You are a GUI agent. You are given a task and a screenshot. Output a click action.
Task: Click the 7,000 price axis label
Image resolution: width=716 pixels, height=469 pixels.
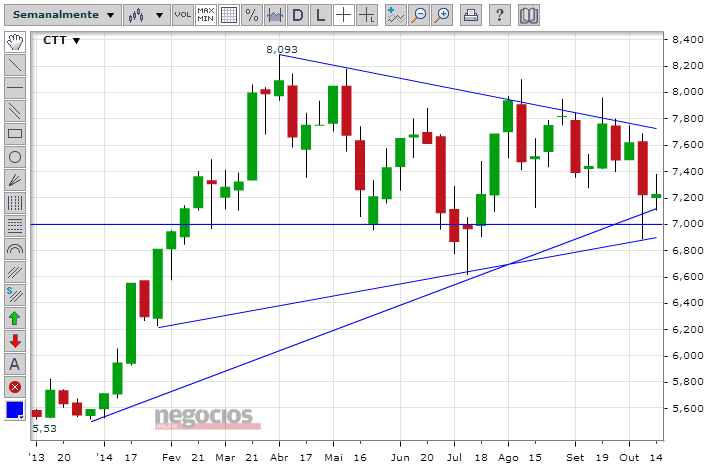point(688,224)
